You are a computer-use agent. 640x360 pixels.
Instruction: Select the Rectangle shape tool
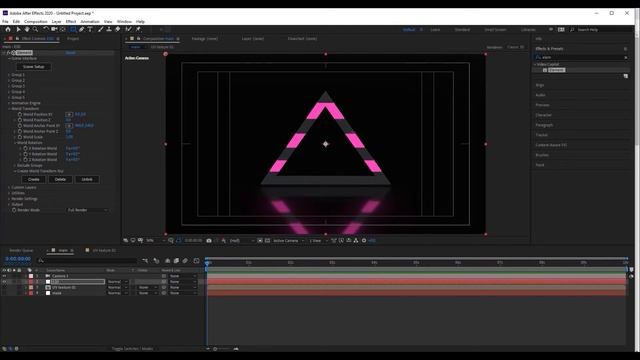pyautogui.click(x=73, y=29)
